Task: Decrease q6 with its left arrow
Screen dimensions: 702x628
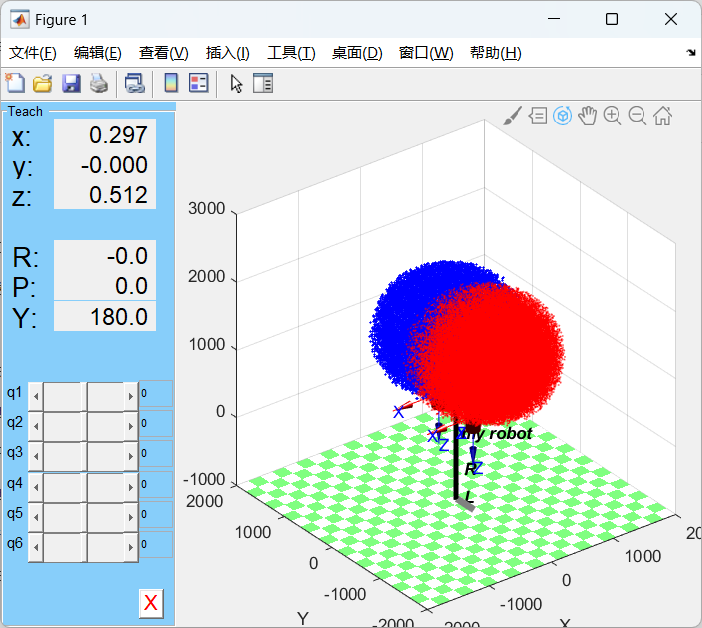Action: click(x=36, y=547)
